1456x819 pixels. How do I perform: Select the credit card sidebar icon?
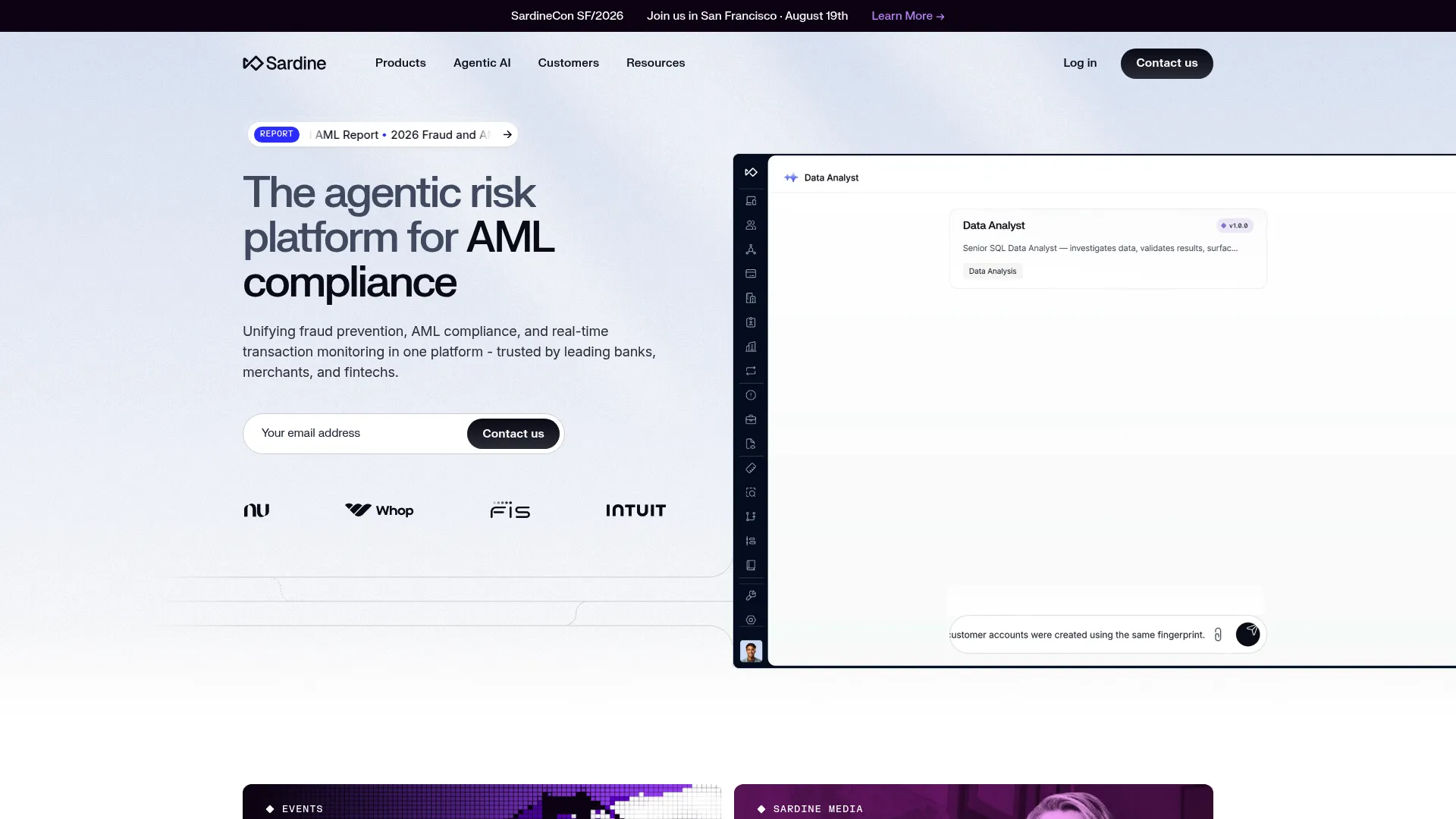pos(751,274)
